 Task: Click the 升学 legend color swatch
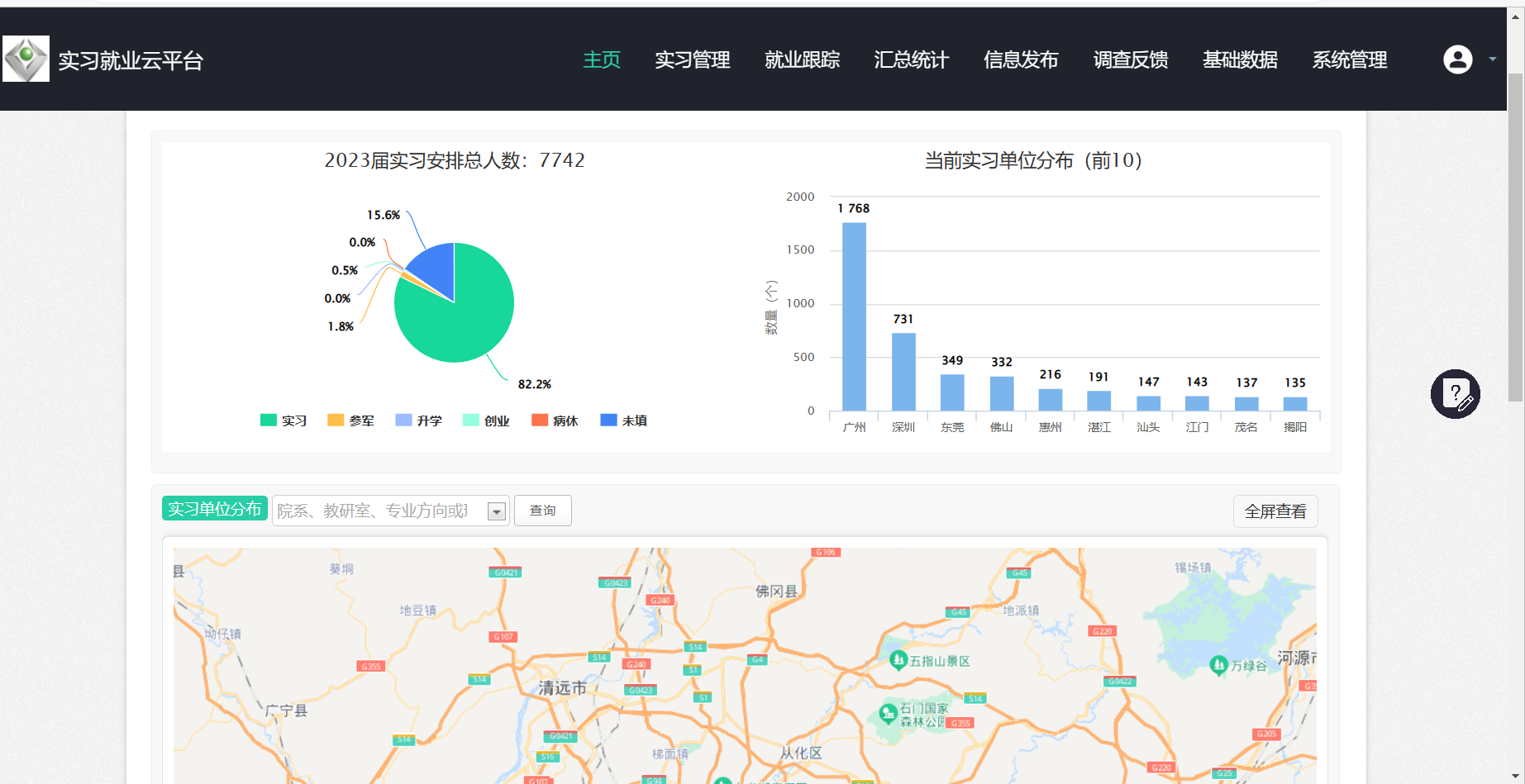tap(403, 421)
